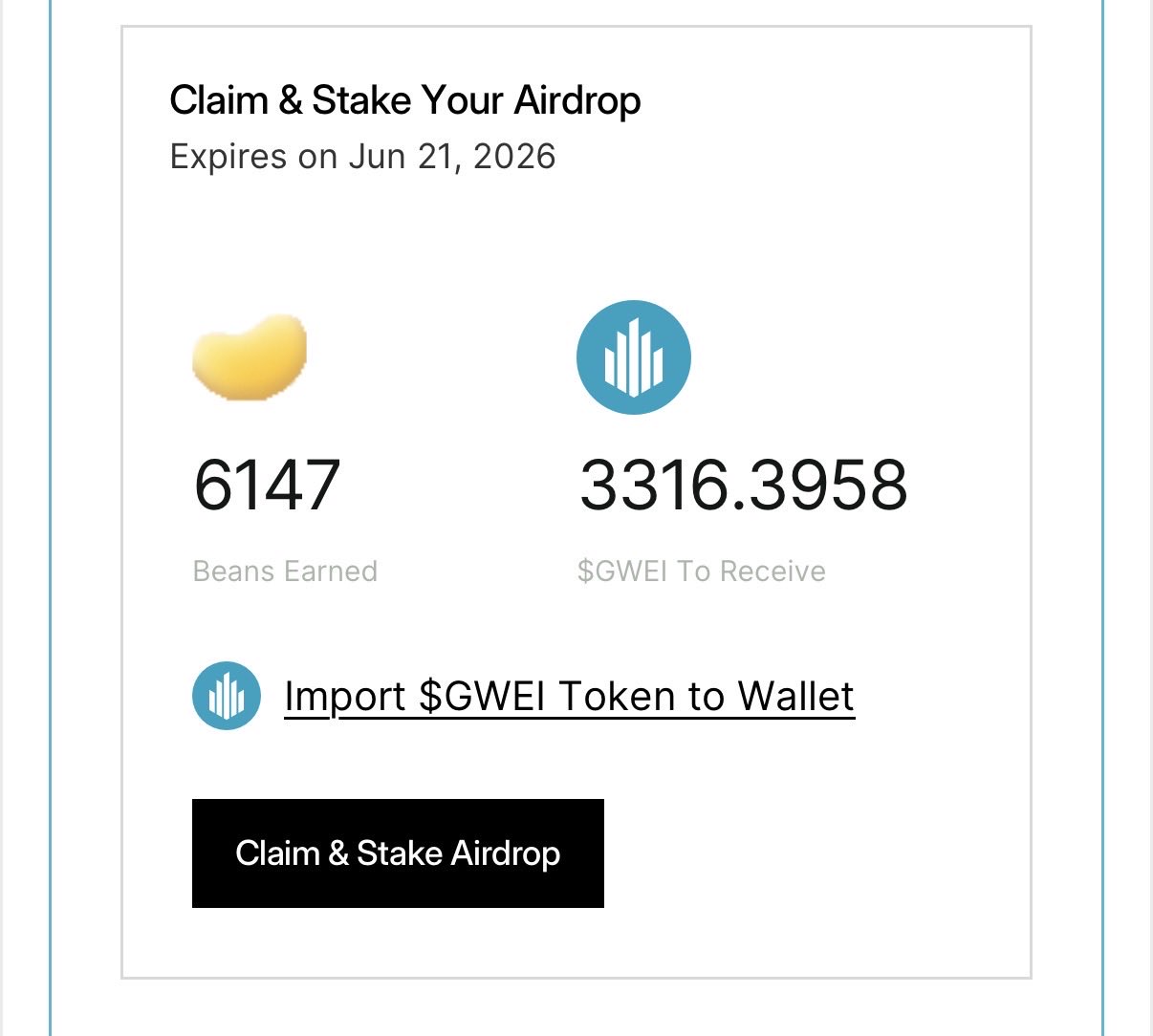
Task: Click the word Airdrop on the black button
Action: coord(506,853)
